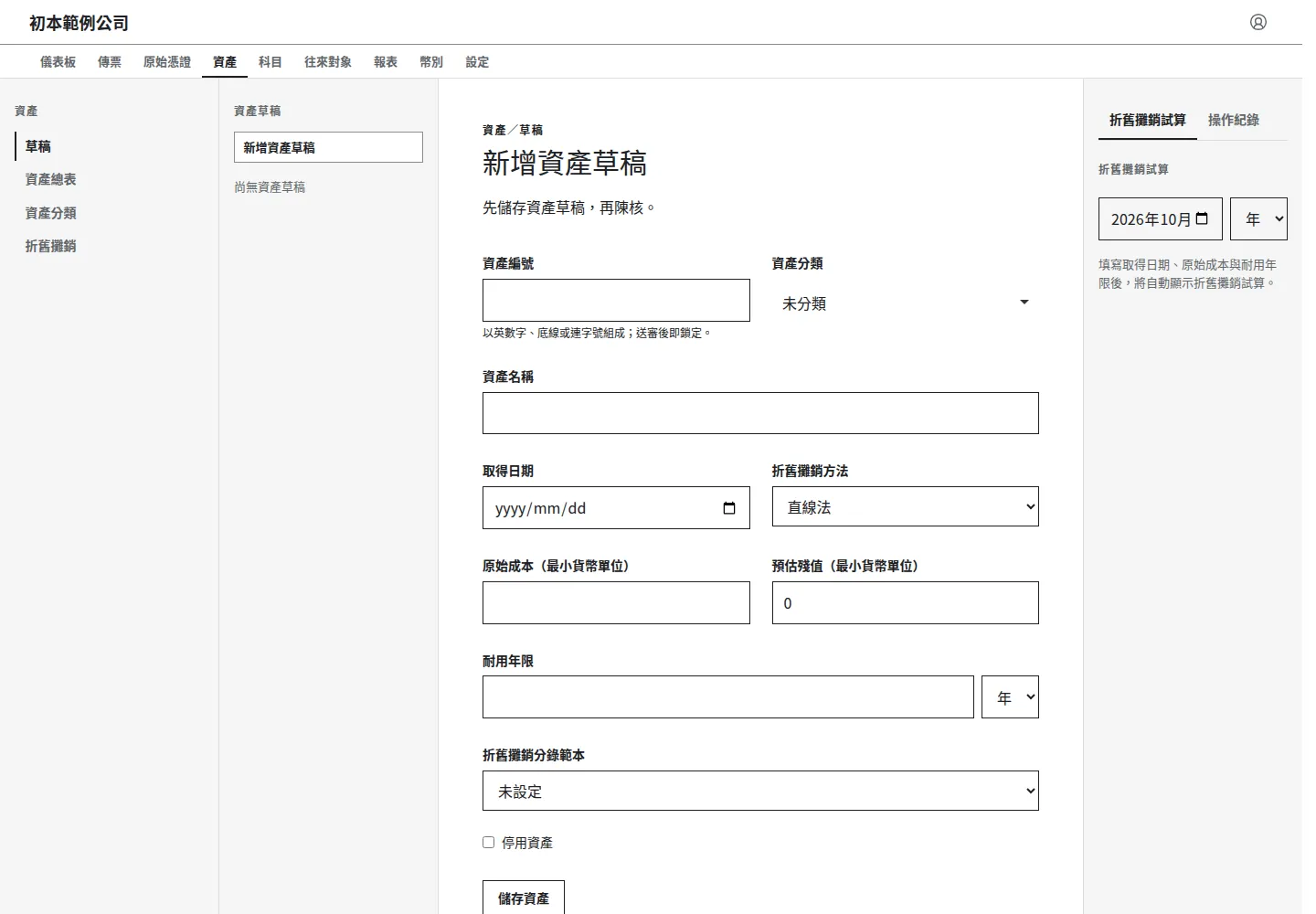Open the 年 period dropdown in trial panel
This screenshot has width=1316, height=914.
pos(1258,218)
